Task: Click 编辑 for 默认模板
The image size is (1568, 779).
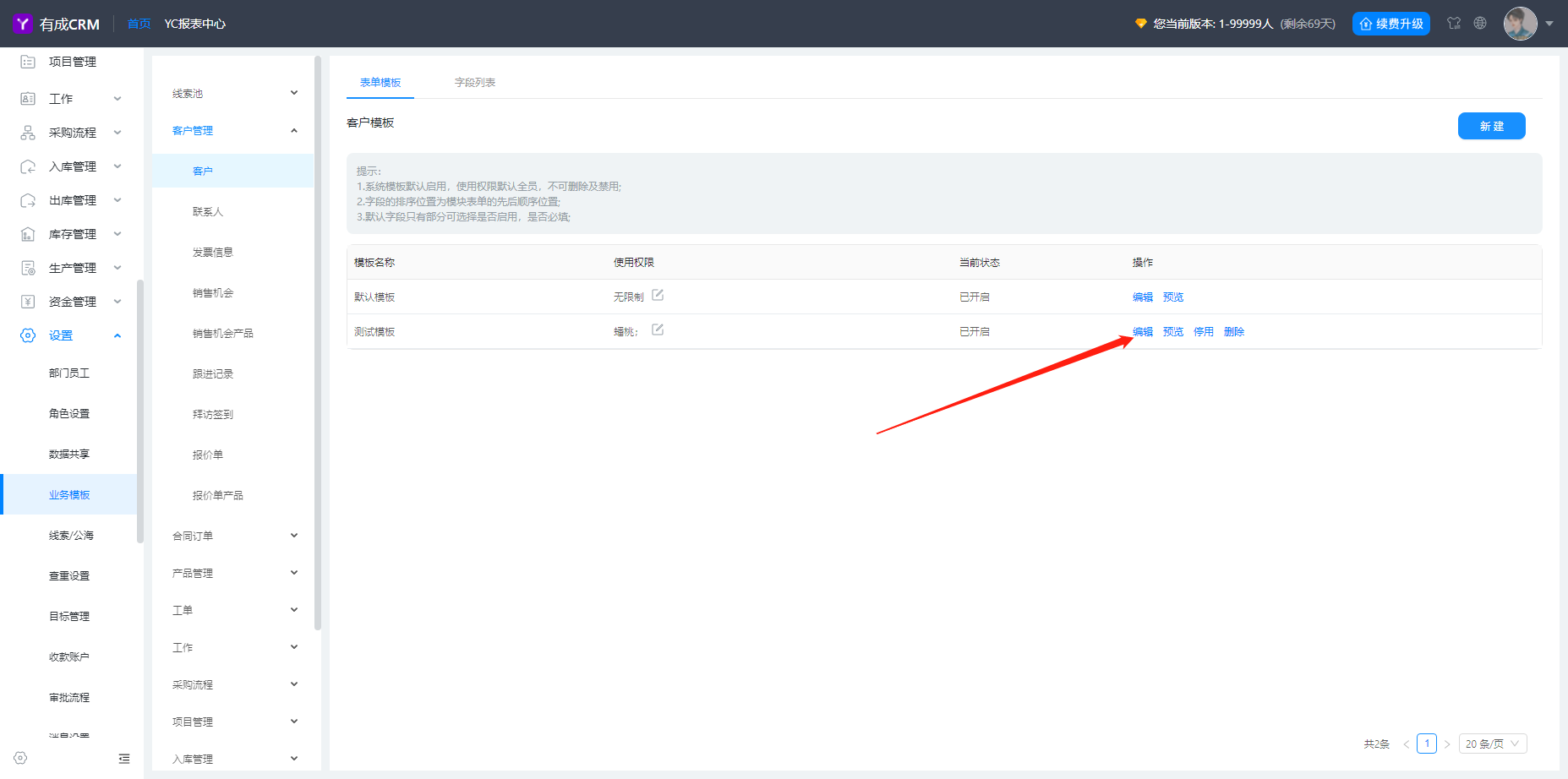Action: tap(1143, 297)
